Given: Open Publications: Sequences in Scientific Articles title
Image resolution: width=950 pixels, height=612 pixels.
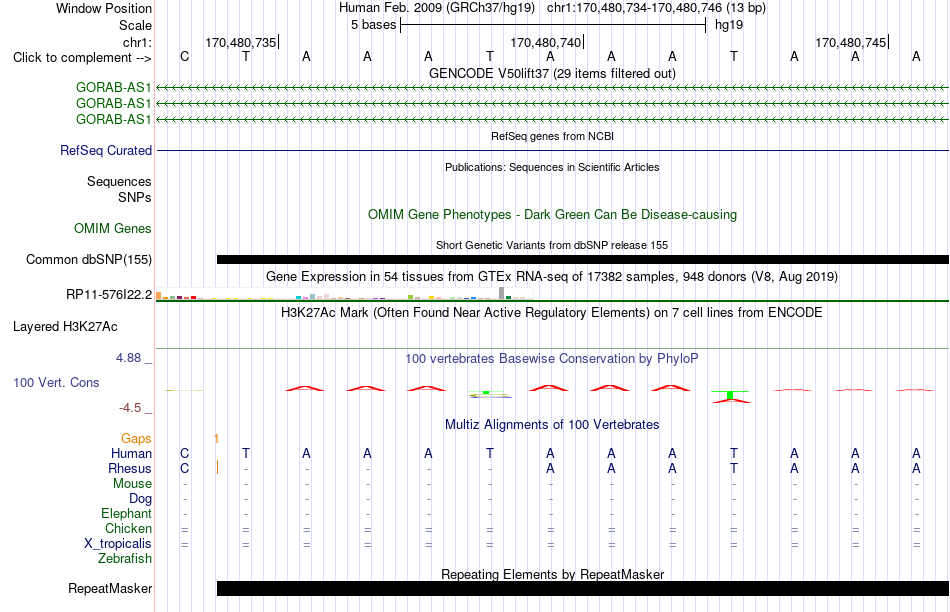Looking at the screenshot, I should tap(552, 167).
